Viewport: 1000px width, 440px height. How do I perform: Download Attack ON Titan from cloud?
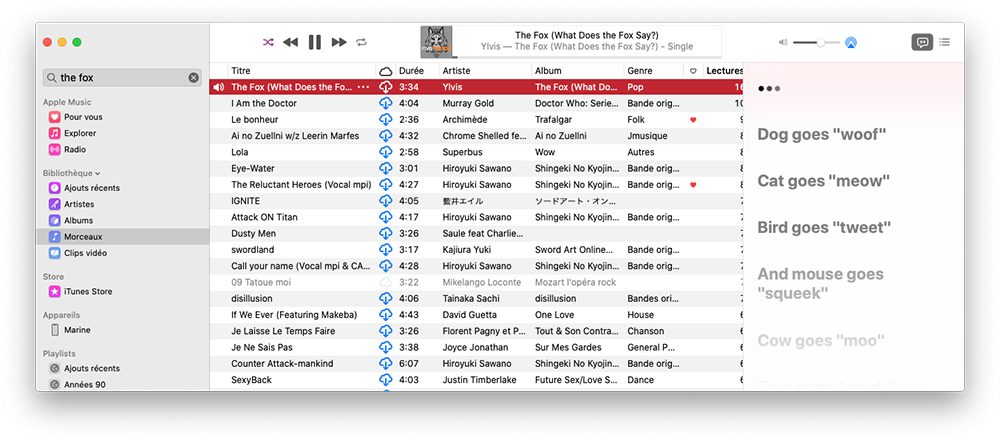coord(385,217)
